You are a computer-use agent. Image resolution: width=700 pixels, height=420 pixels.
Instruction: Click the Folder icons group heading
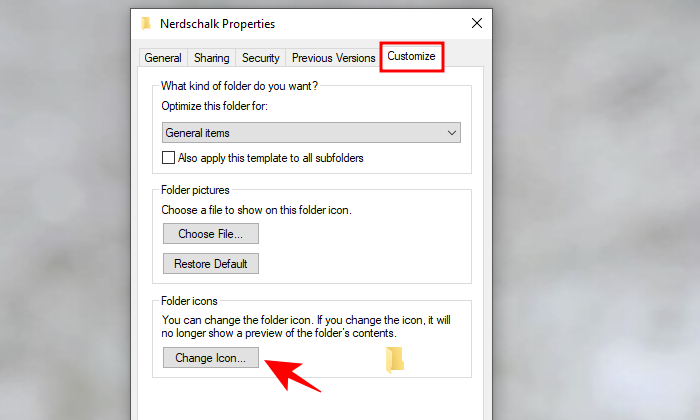pyautogui.click(x=189, y=301)
